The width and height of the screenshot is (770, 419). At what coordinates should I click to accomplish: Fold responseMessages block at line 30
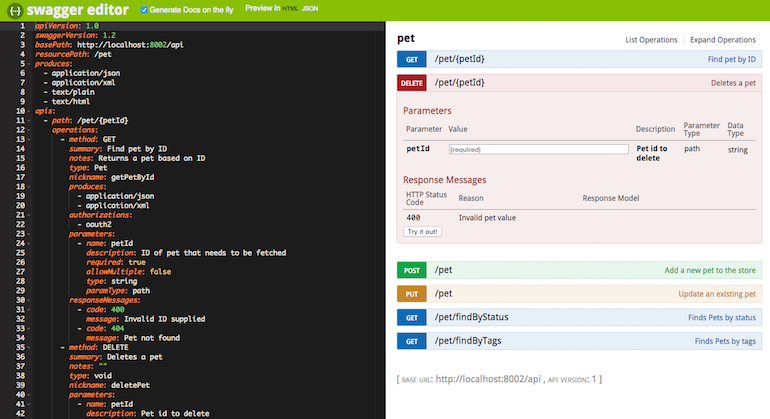[29, 300]
